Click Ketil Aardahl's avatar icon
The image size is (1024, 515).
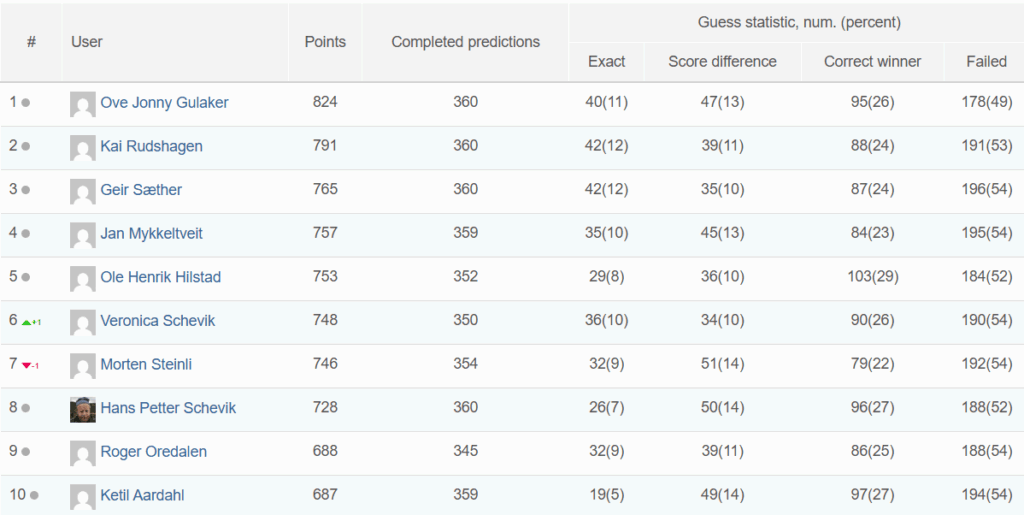[x=83, y=497]
